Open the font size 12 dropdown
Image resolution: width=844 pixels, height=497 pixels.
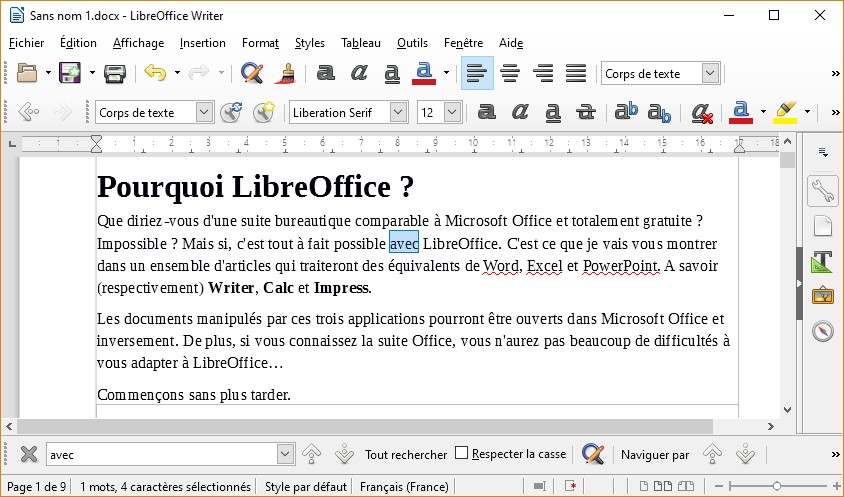[x=452, y=113]
